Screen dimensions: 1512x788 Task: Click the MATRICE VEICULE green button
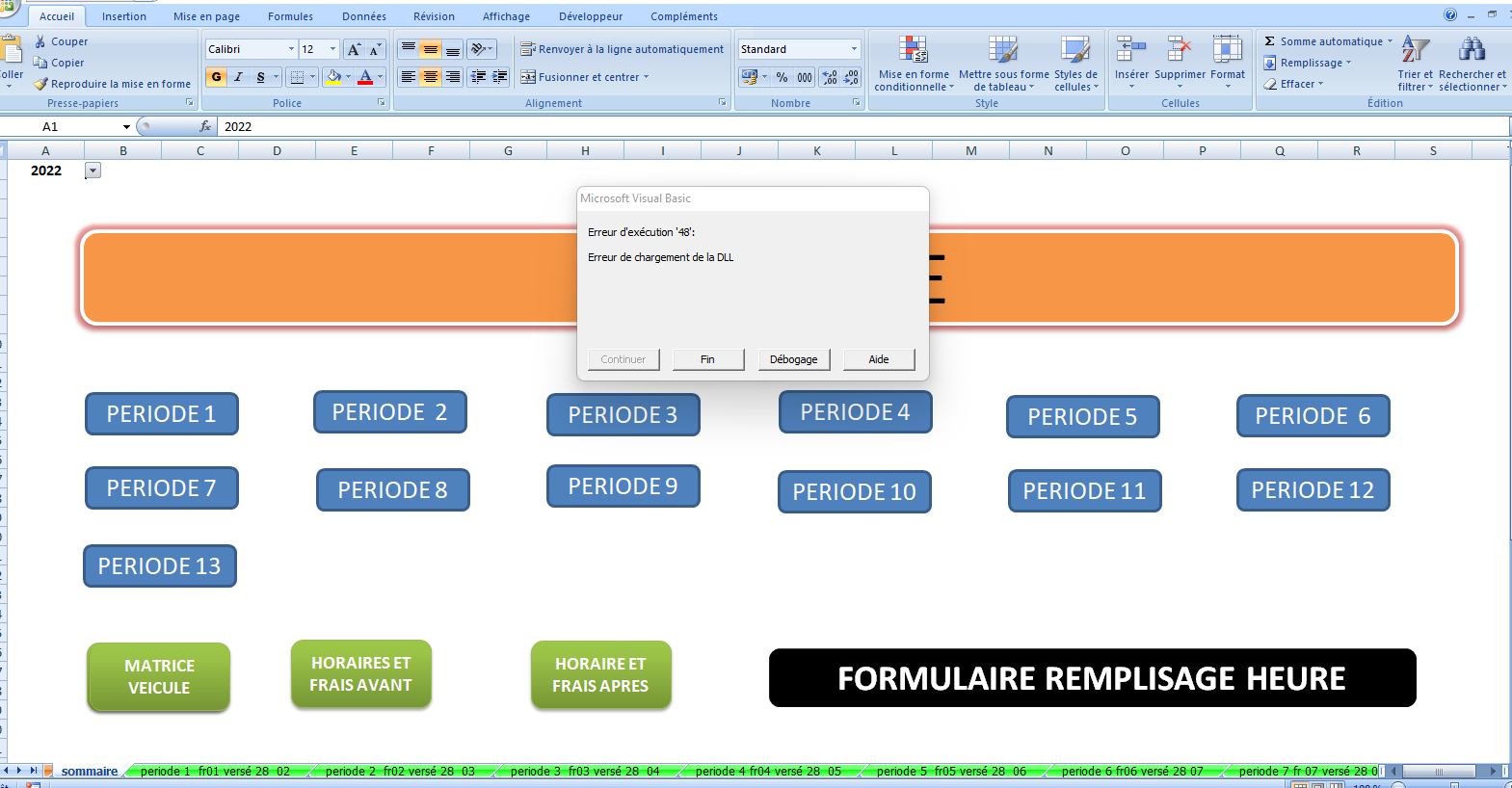click(159, 677)
